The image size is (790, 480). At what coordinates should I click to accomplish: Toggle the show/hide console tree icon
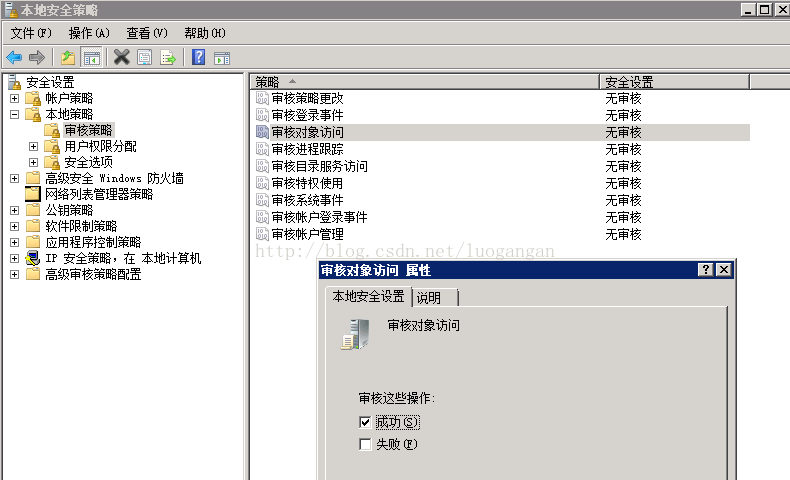(x=92, y=58)
